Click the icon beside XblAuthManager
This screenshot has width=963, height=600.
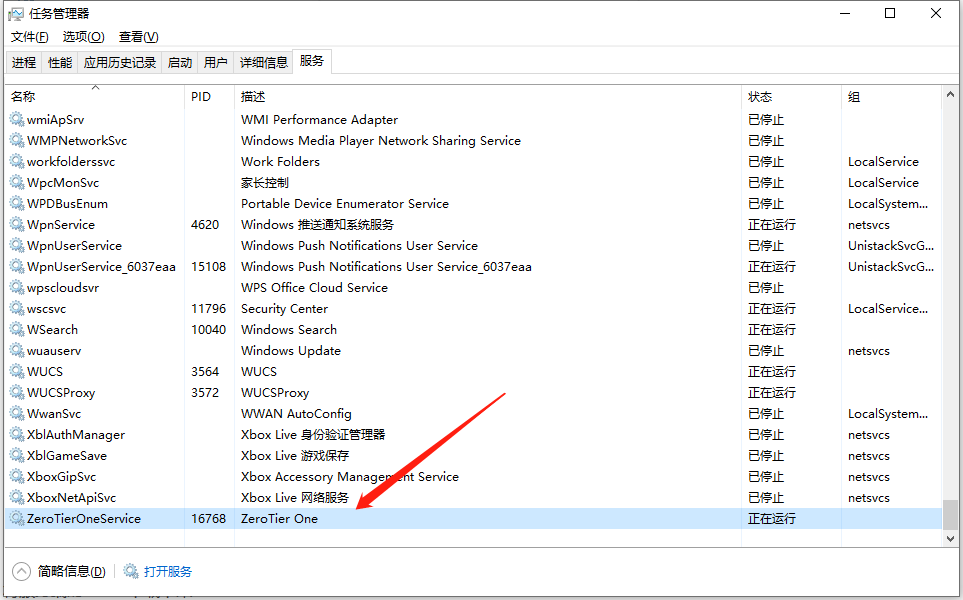(x=17, y=435)
